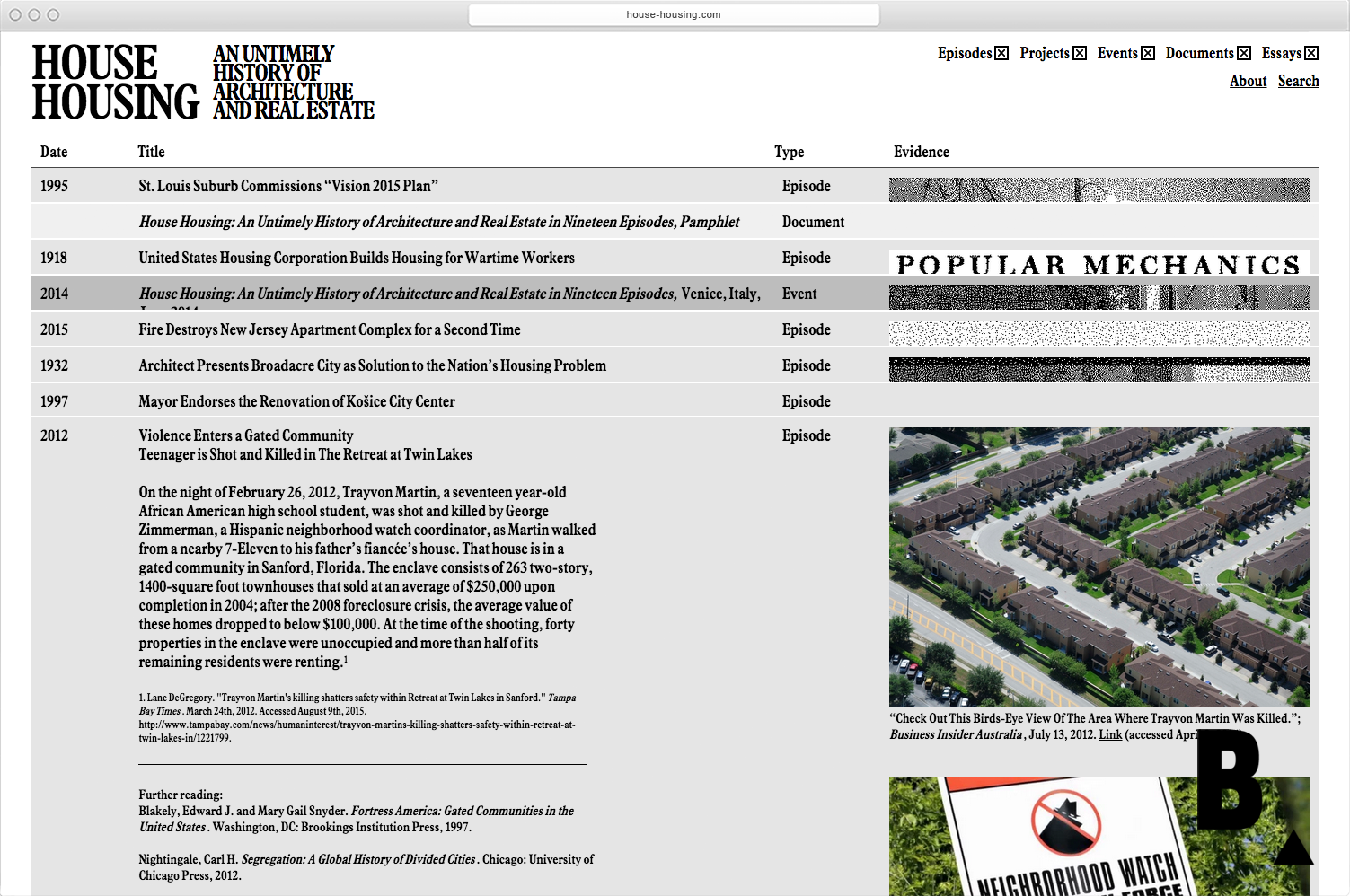The image size is (1350, 896).
Task: Click the black up-arrow back-to-top icon
Action: 1293,848
